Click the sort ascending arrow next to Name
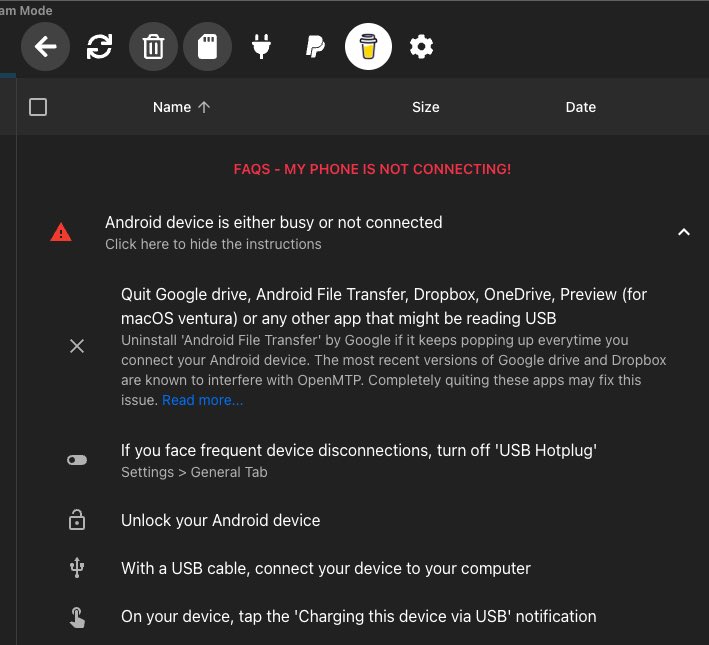 point(204,107)
